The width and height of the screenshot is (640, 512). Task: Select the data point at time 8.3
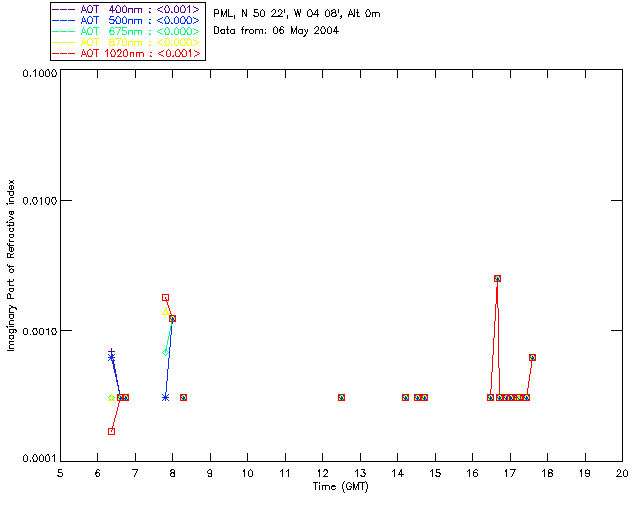click(184, 397)
